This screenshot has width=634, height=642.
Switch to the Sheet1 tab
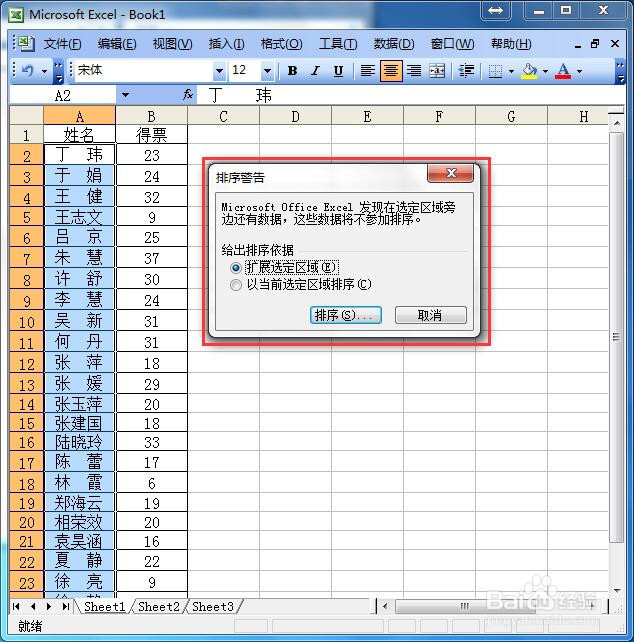104,606
